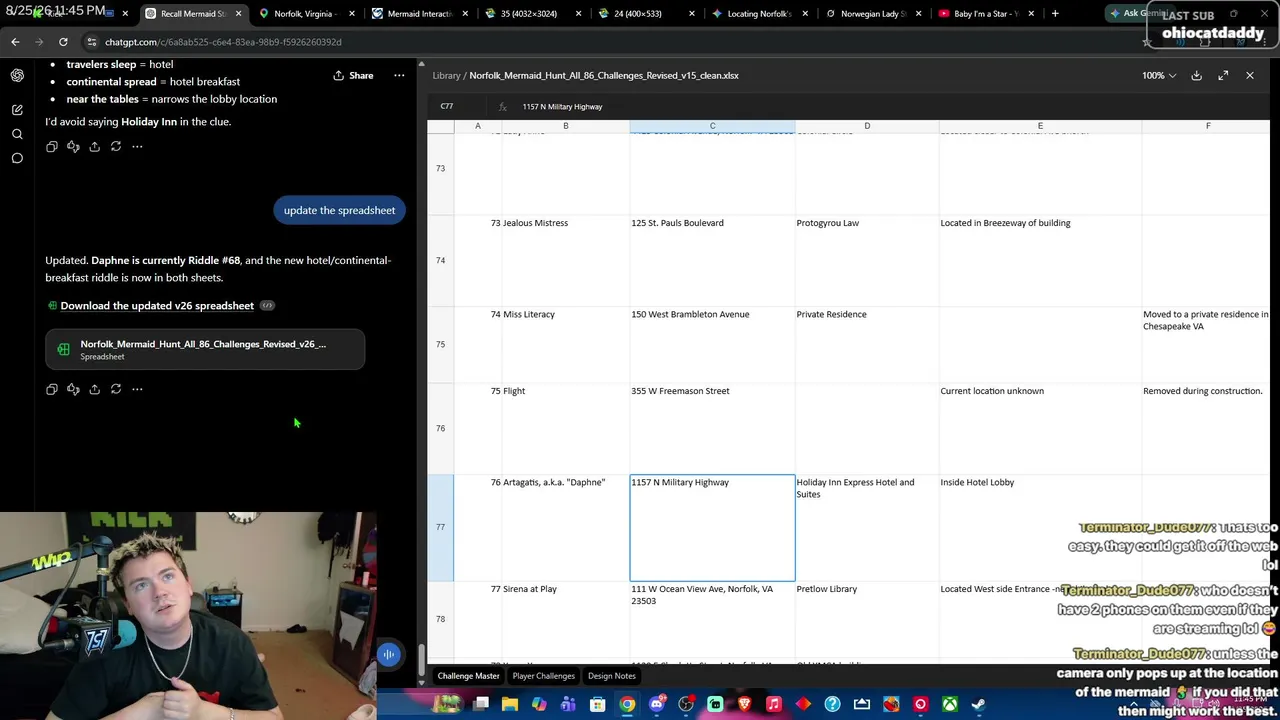
Task: Close the Recall Mermaid browser tab
Action: (x=238, y=14)
